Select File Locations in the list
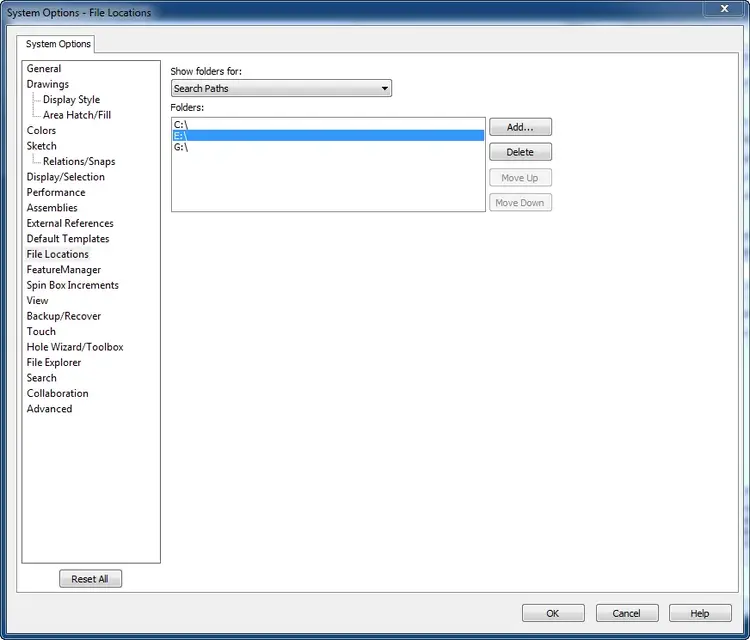 pos(57,254)
